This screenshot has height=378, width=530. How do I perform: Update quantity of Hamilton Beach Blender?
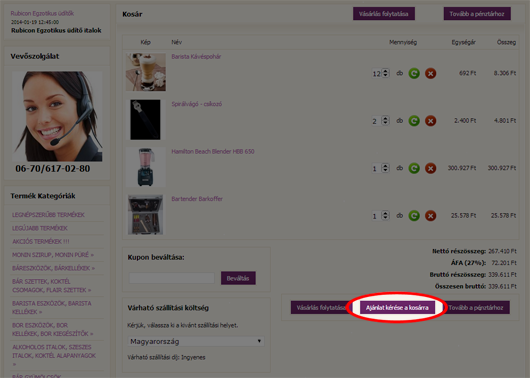414,168
